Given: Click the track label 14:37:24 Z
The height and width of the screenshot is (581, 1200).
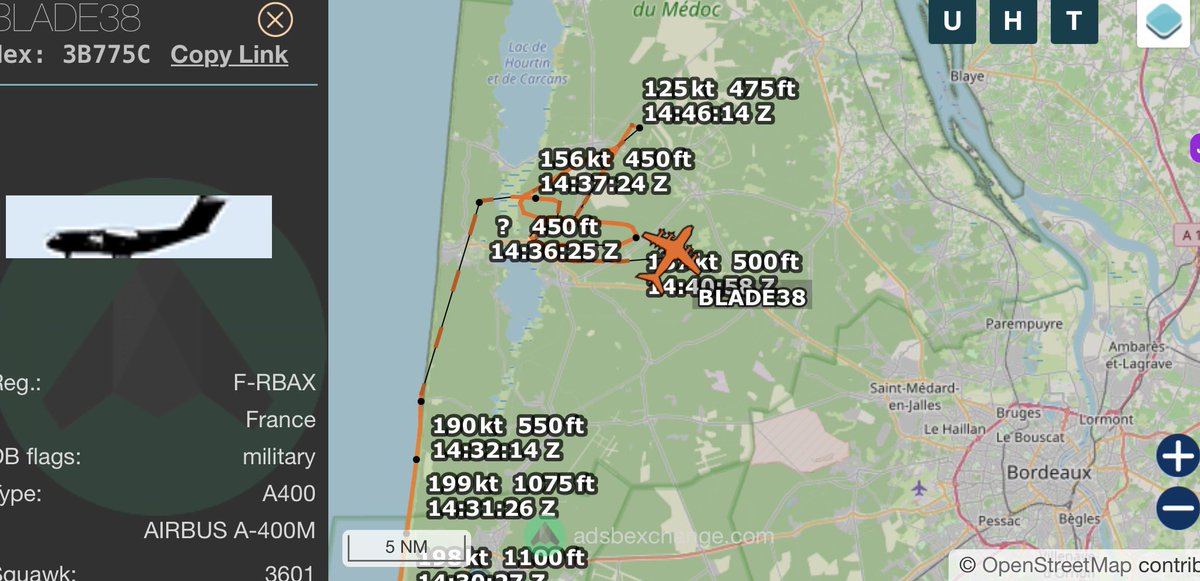Looking at the screenshot, I should 605,184.
